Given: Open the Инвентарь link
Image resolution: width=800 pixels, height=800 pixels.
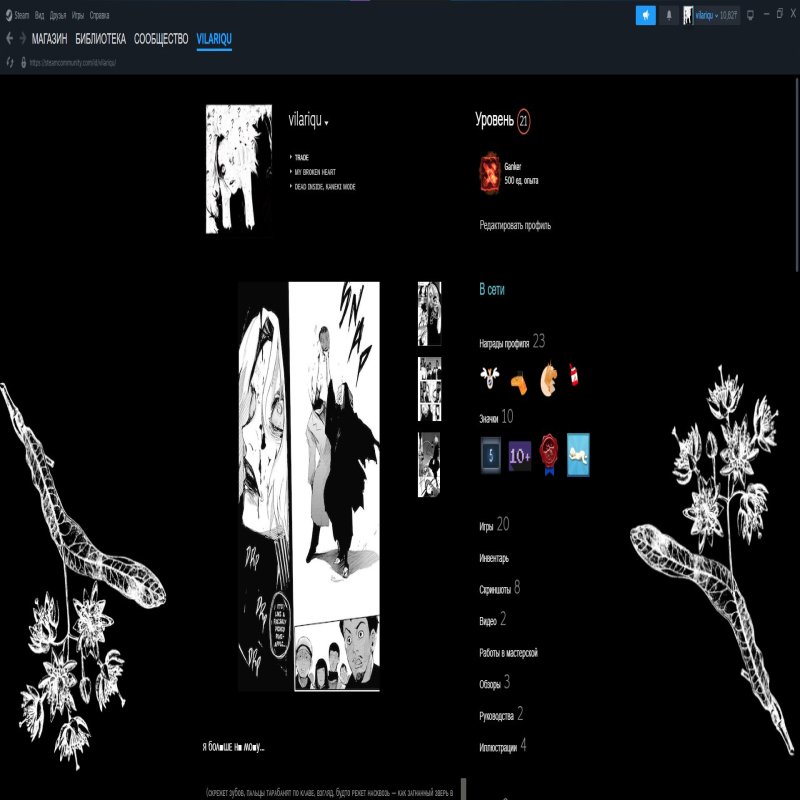Looking at the screenshot, I should coord(494,558).
